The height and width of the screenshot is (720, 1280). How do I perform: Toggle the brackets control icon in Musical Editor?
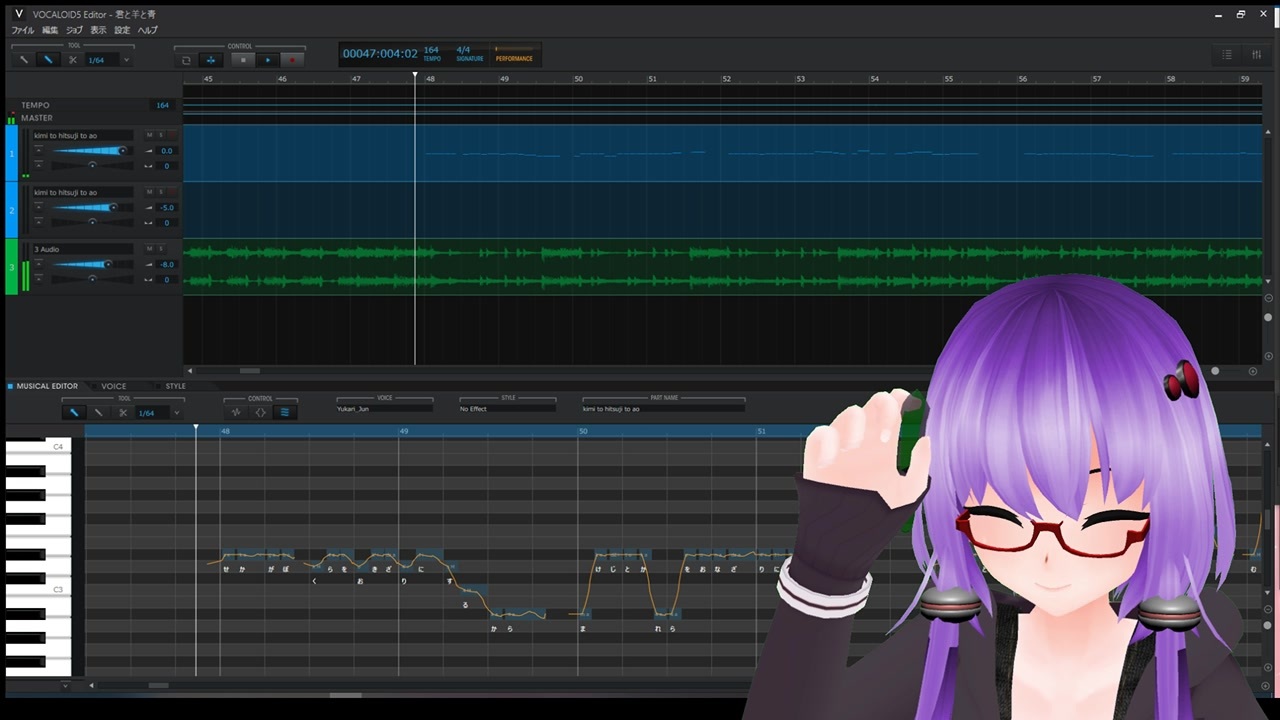260,412
